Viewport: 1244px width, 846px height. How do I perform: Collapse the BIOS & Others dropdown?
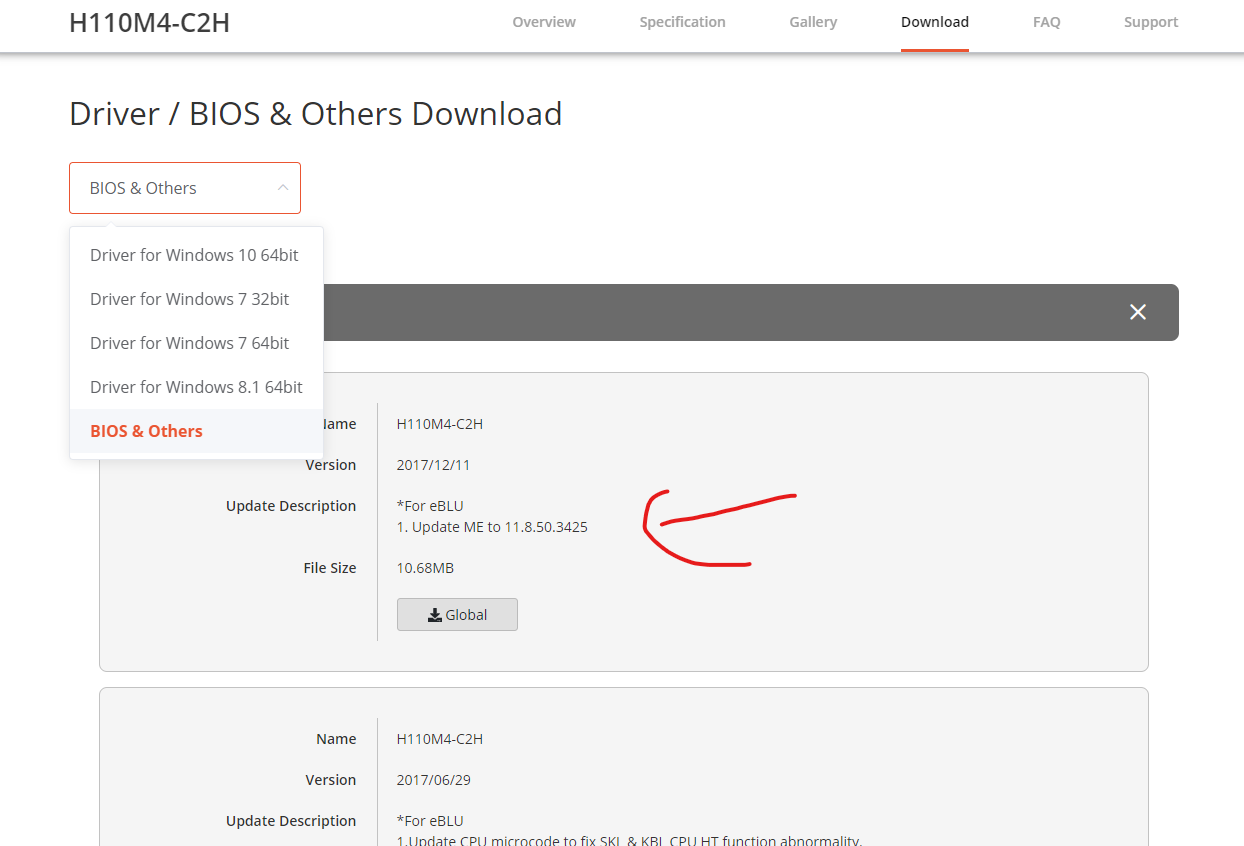185,188
